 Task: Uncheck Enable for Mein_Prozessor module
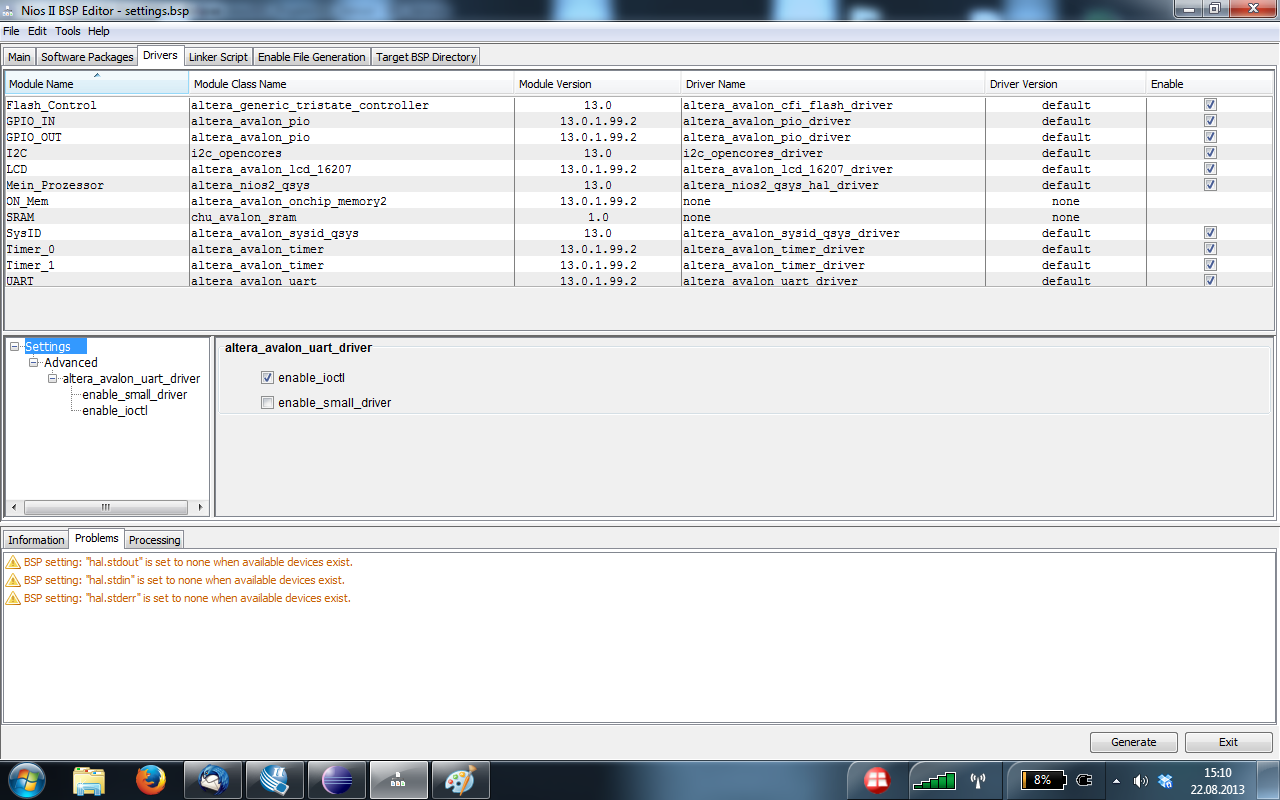(1210, 185)
